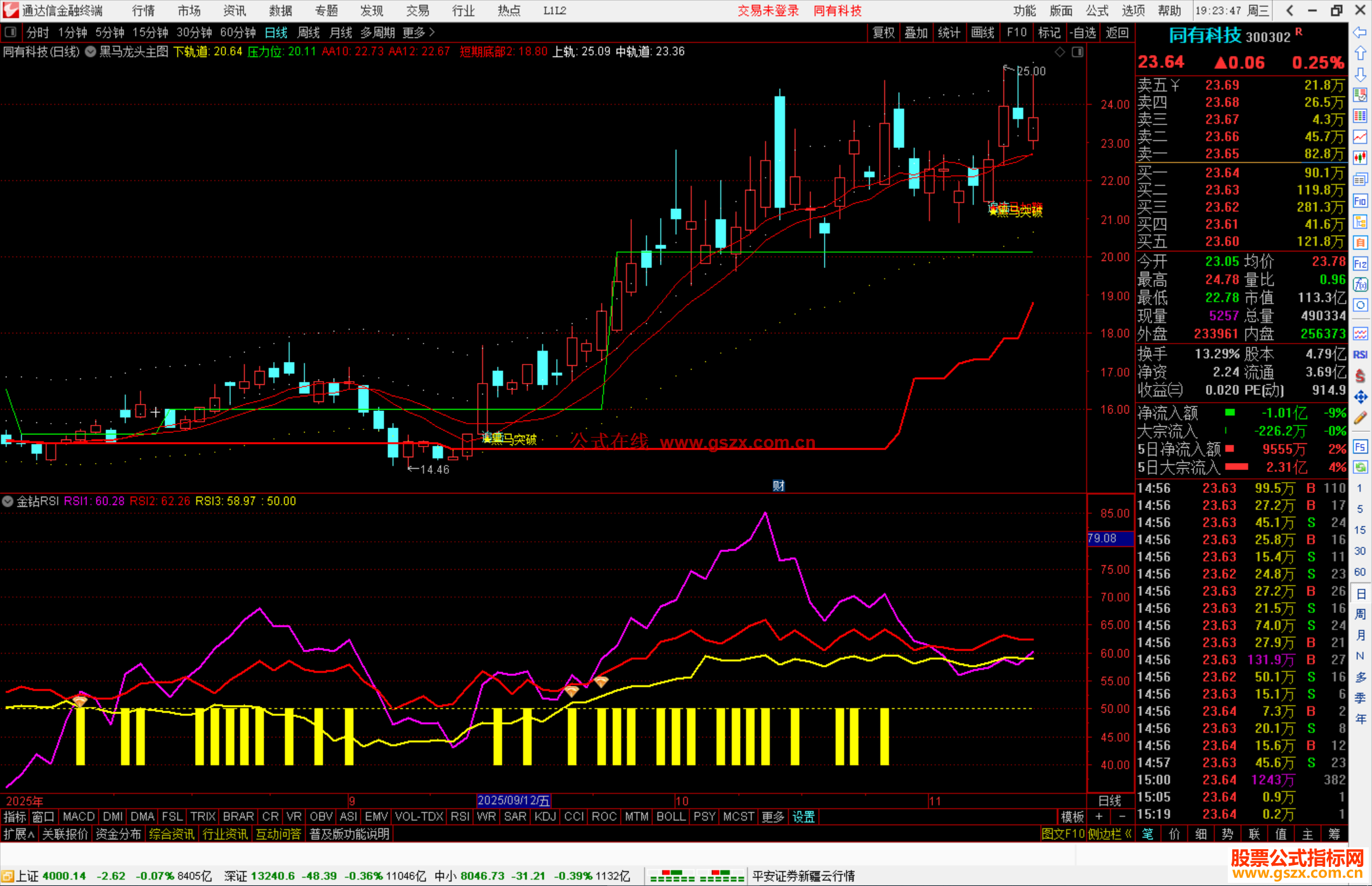Click the 79.08 RSI axis value marker

1109,539
